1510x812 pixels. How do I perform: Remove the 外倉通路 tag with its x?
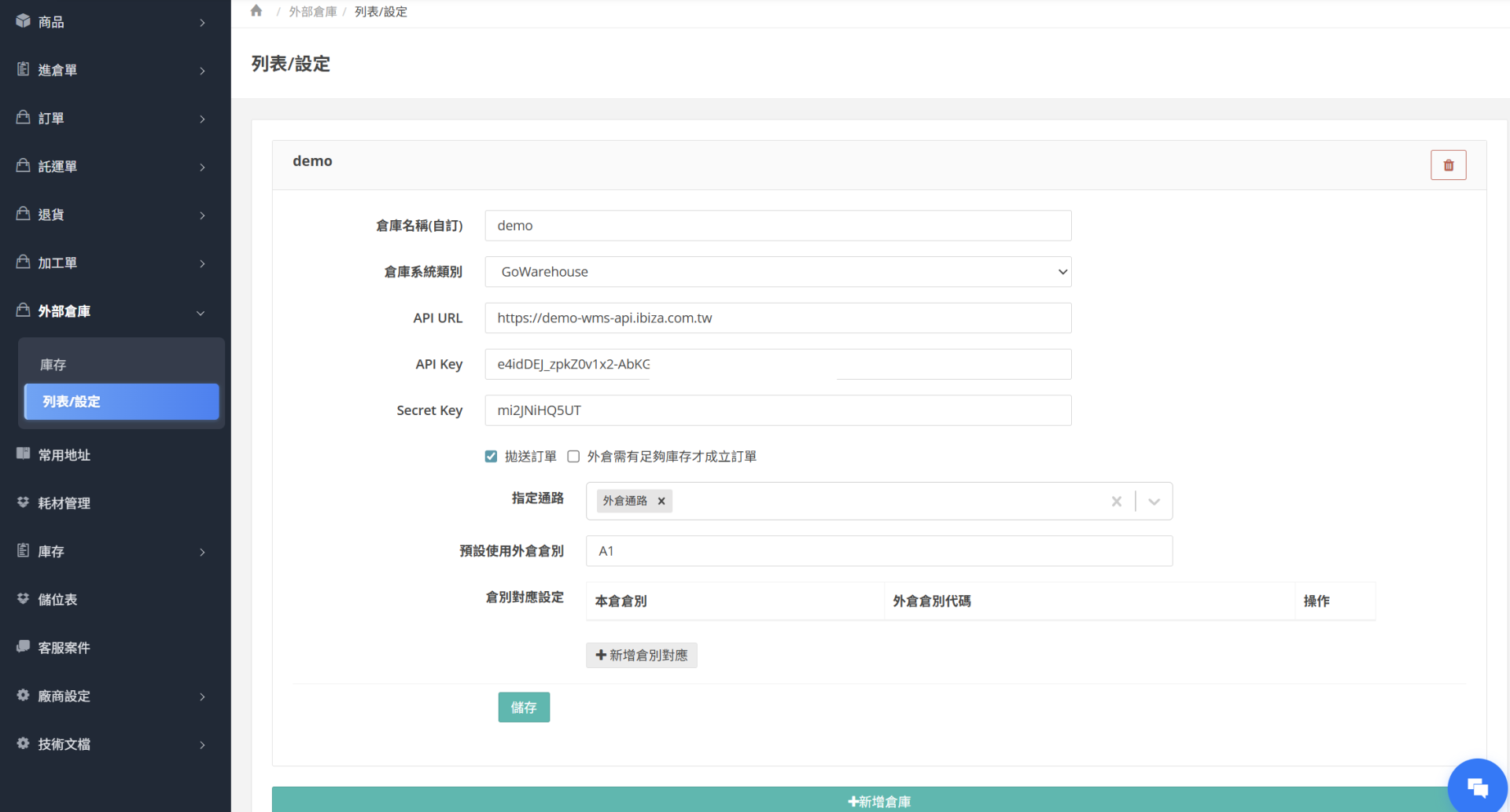point(661,501)
